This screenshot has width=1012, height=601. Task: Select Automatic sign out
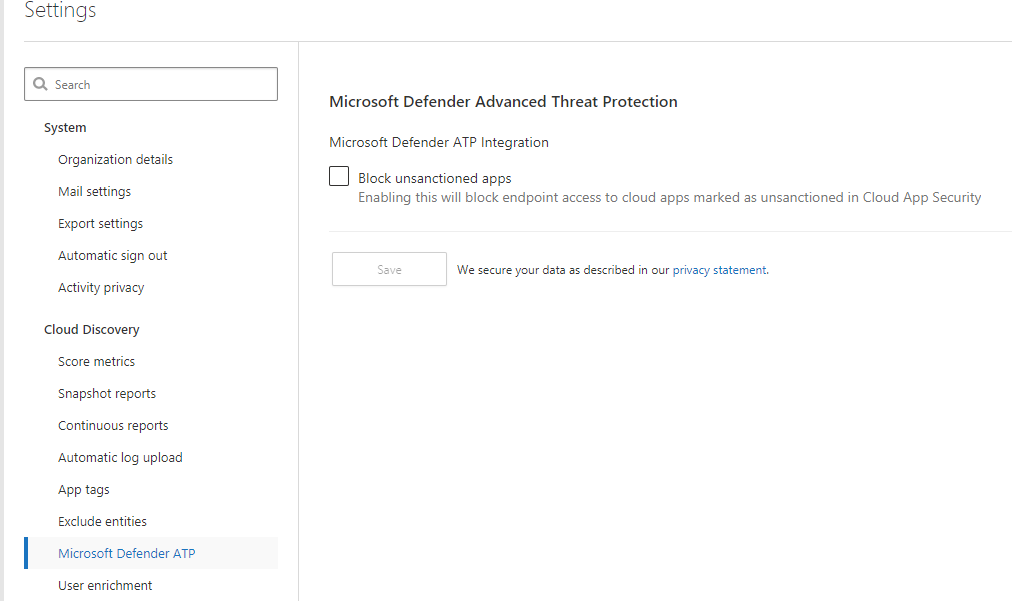pyautogui.click(x=112, y=256)
